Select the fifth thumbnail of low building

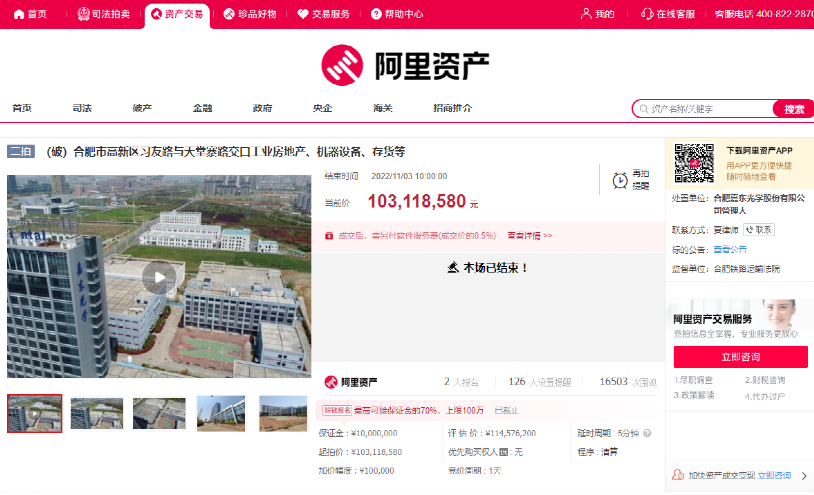pyautogui.click(x=283, y=414)
